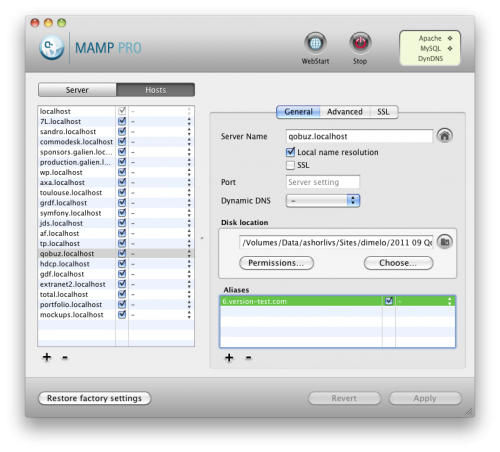Enable the SSL checkbox under Server Name
The width and height of the screenshot is (500, 452).
(x=290, y=165)
